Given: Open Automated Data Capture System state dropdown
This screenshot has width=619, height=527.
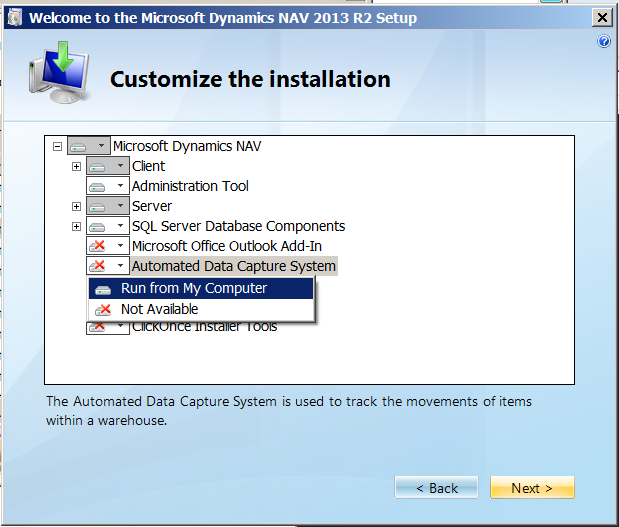Looking at the screenshot, I should [108, 266].
